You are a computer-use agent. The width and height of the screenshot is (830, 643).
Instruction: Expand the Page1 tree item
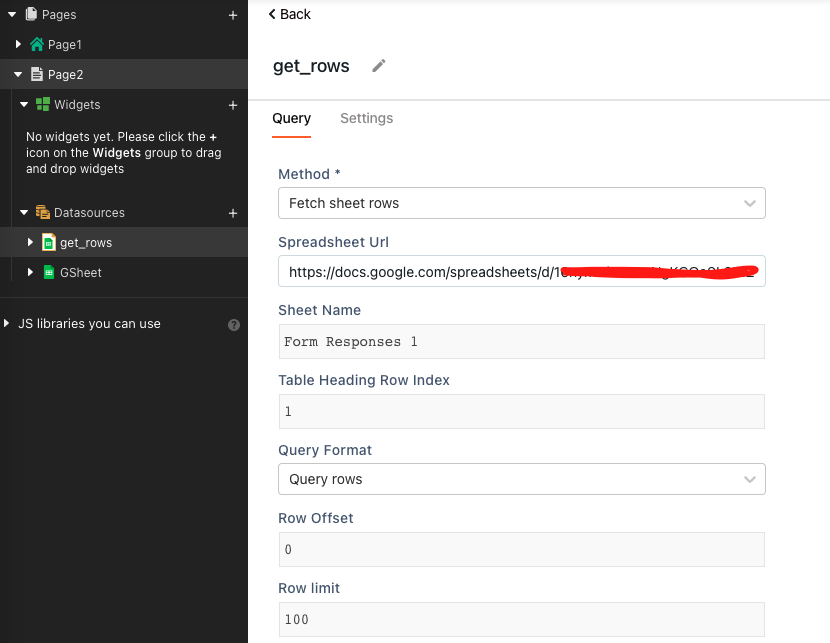pyautogui.click(x=18, y=45)
